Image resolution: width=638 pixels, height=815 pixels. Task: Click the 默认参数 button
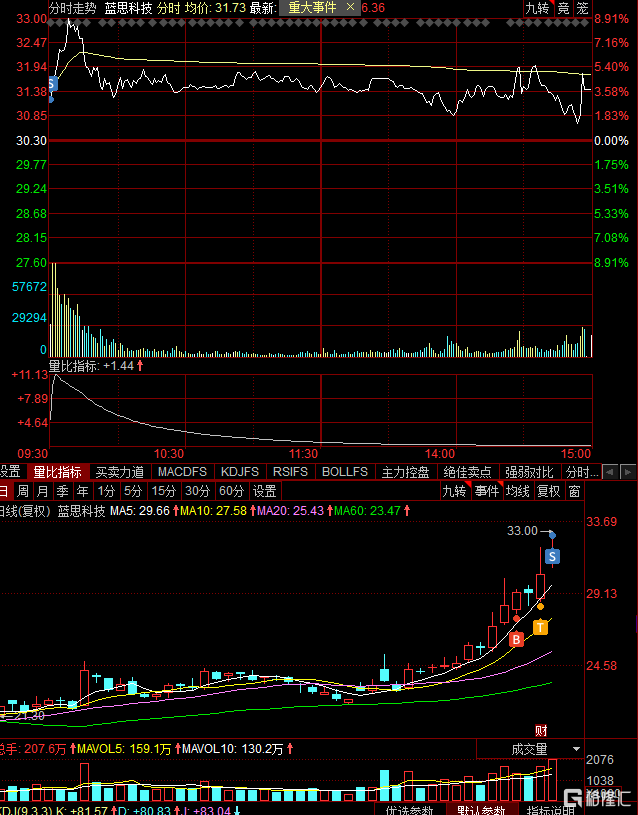point(481,810)
